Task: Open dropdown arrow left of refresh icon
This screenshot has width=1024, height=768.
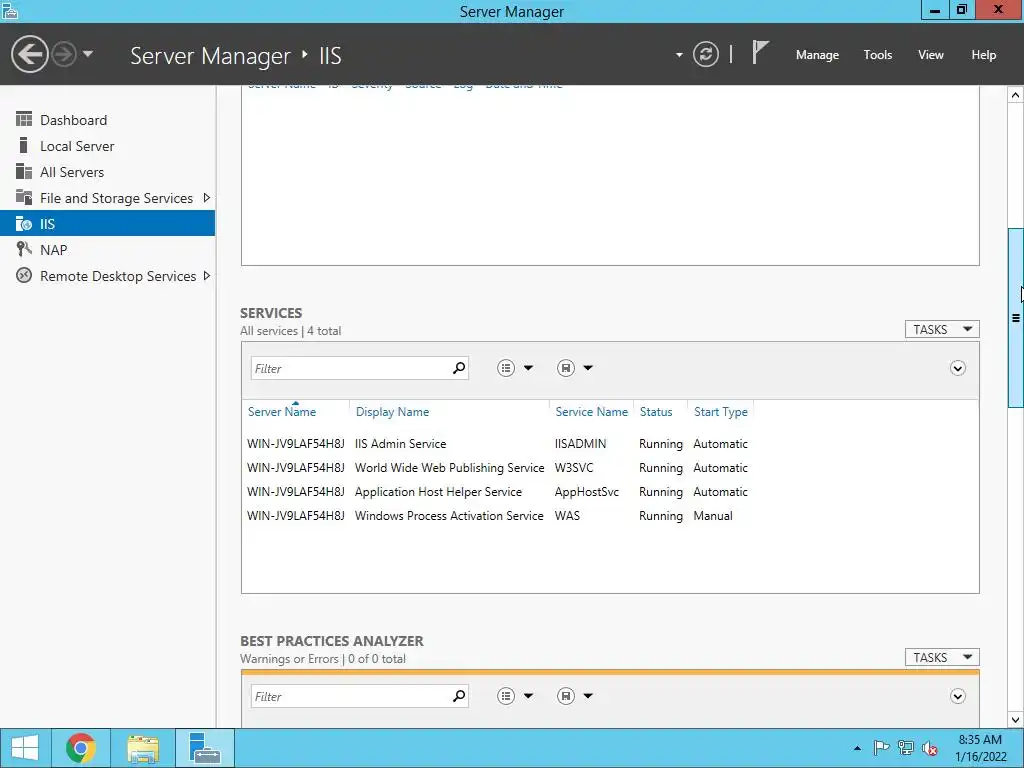Action: (x=679, y=55)
